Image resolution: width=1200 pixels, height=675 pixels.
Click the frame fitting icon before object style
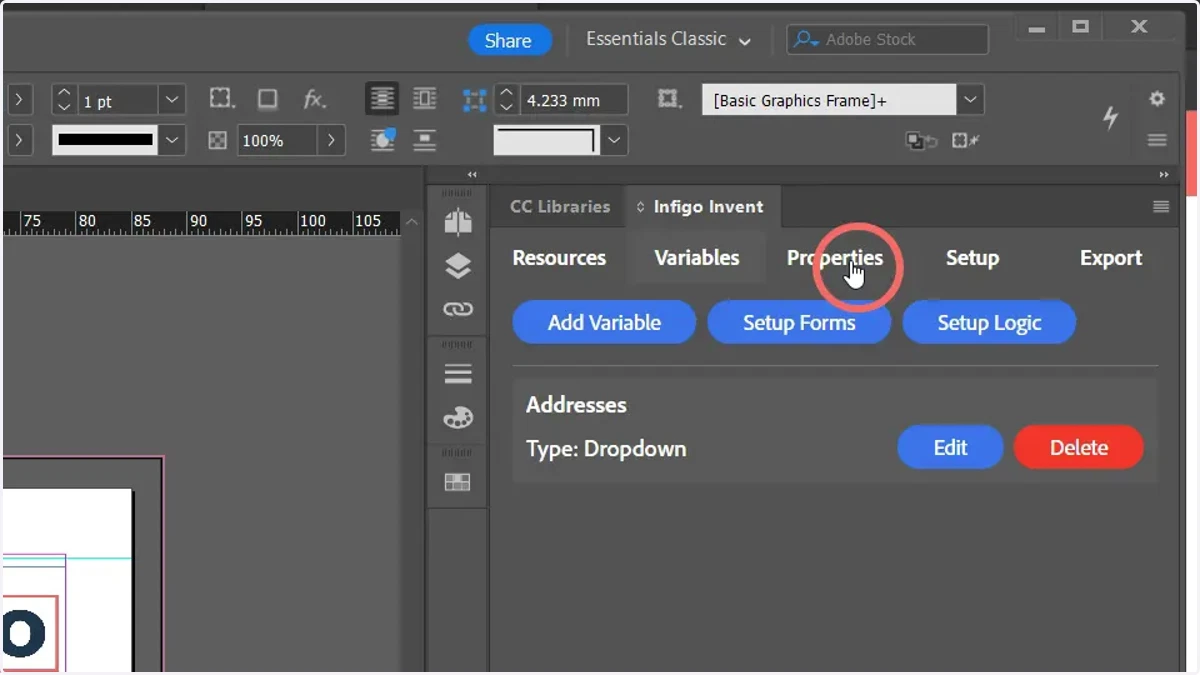[669, 99]
